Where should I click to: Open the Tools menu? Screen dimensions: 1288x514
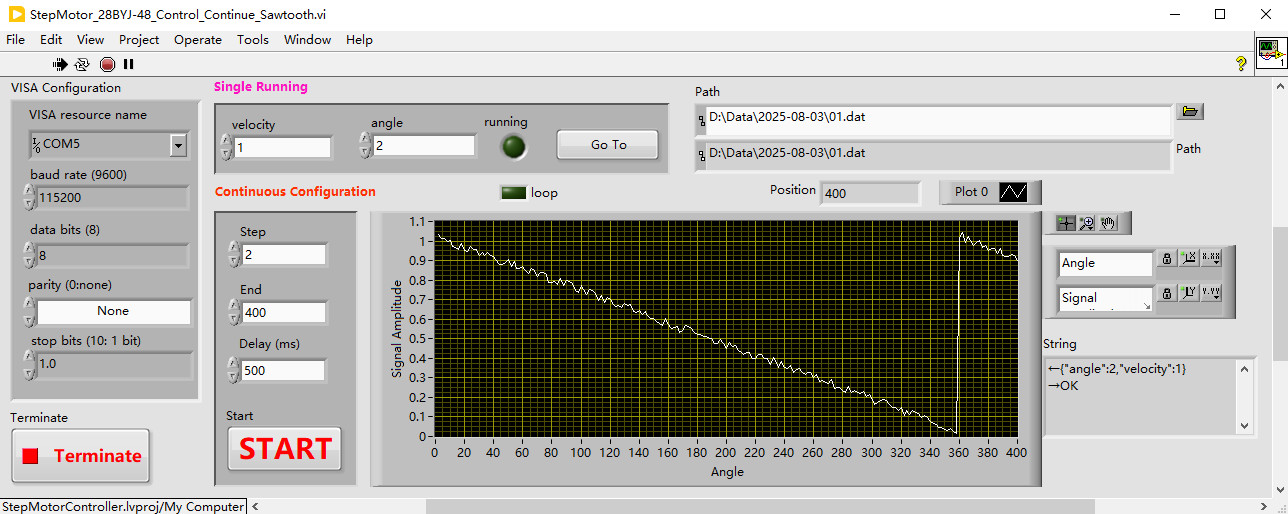coord(253,40)
